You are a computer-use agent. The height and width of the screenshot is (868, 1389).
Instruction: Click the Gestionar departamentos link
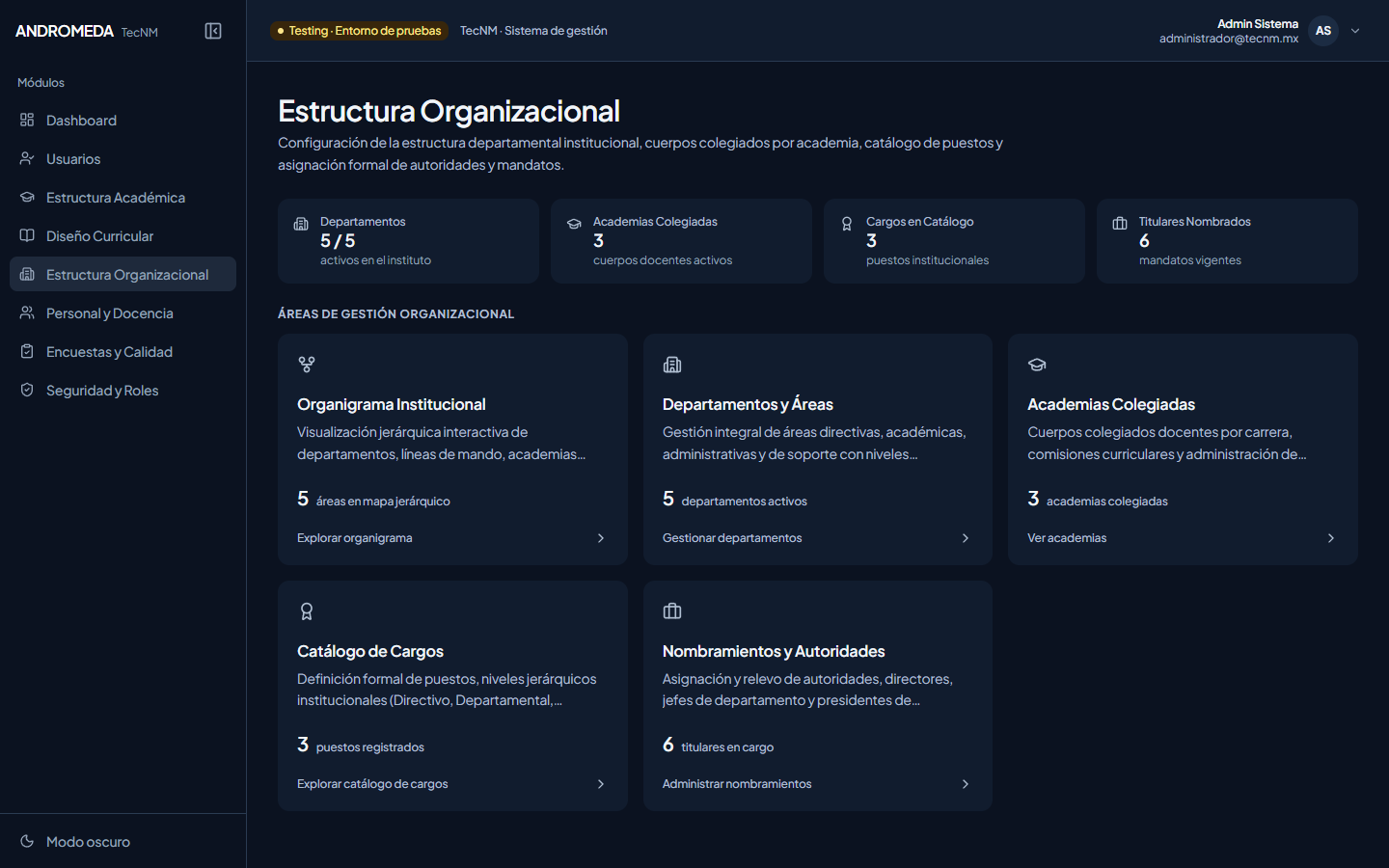click(x=732, y=538)
